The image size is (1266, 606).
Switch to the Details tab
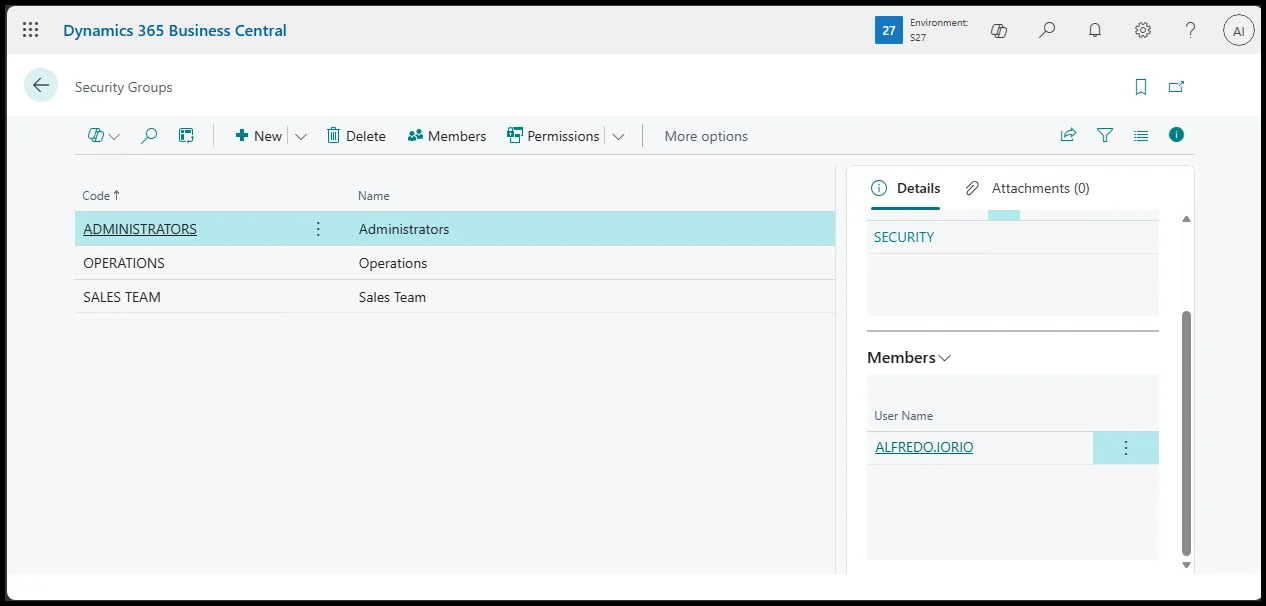click(906, 188)
